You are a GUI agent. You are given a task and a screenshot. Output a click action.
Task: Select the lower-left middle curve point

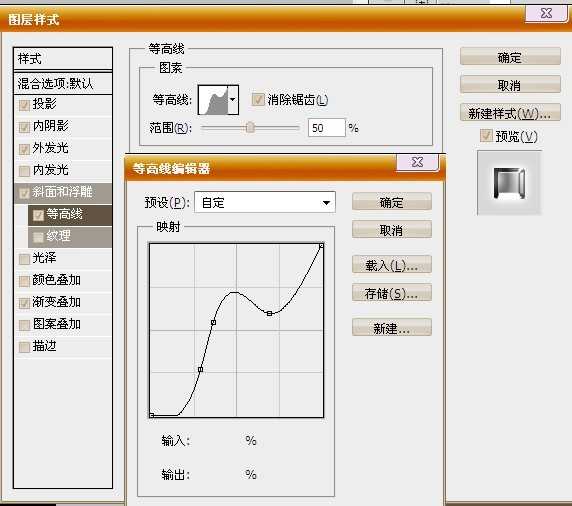click(x=200, y=370)
